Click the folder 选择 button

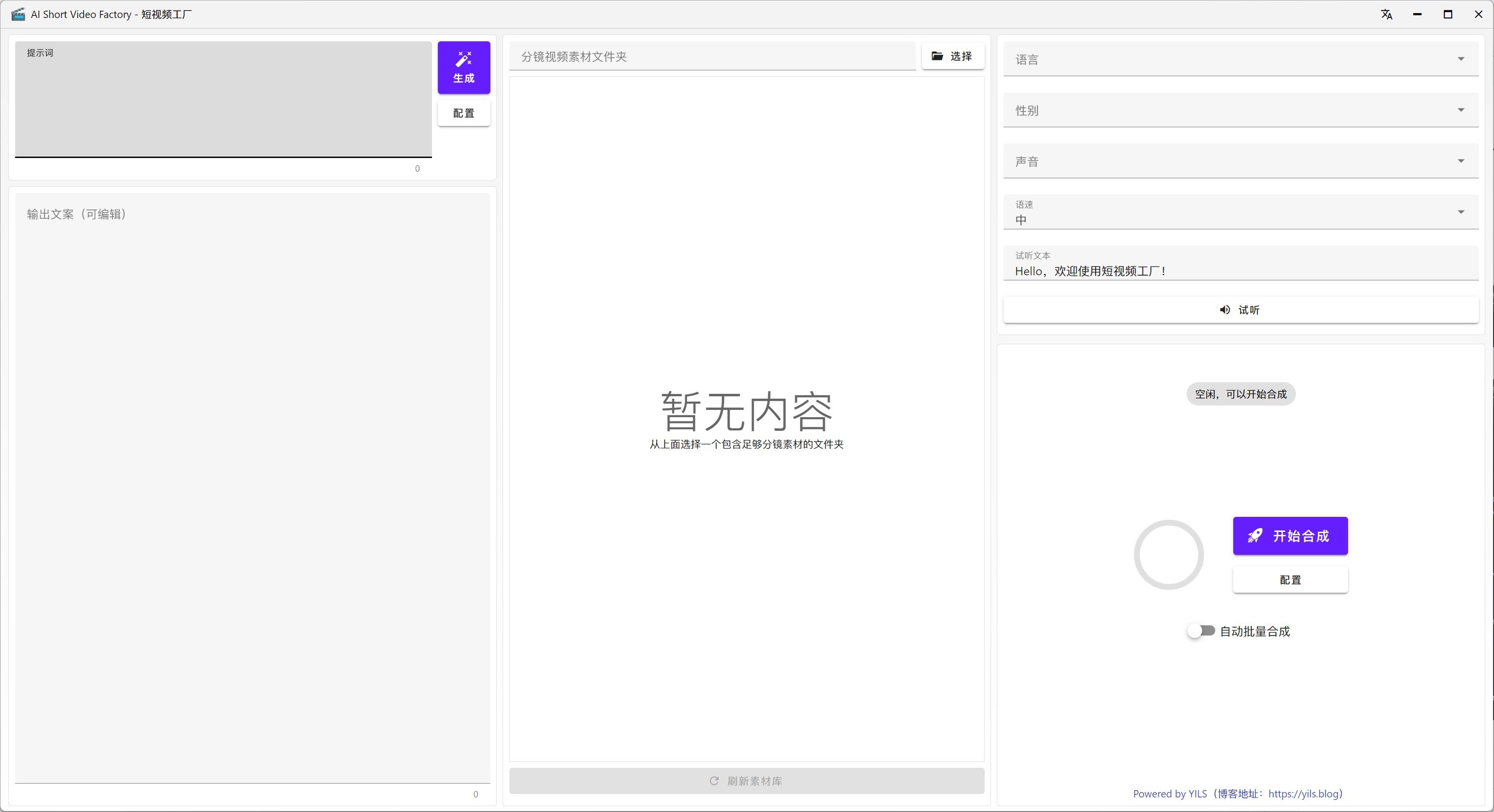coord(953,56)
